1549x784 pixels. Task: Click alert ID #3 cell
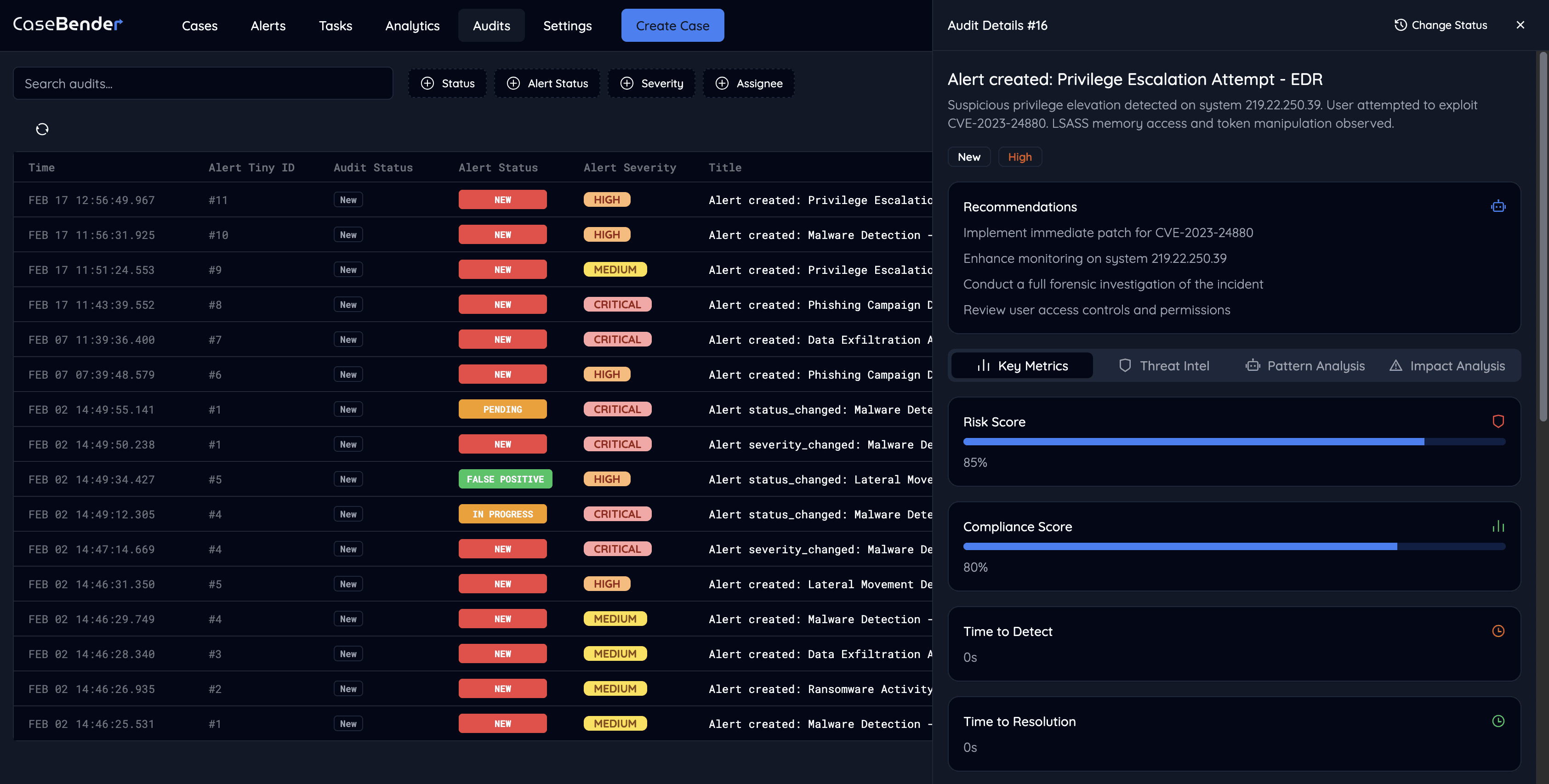point(215,653)
